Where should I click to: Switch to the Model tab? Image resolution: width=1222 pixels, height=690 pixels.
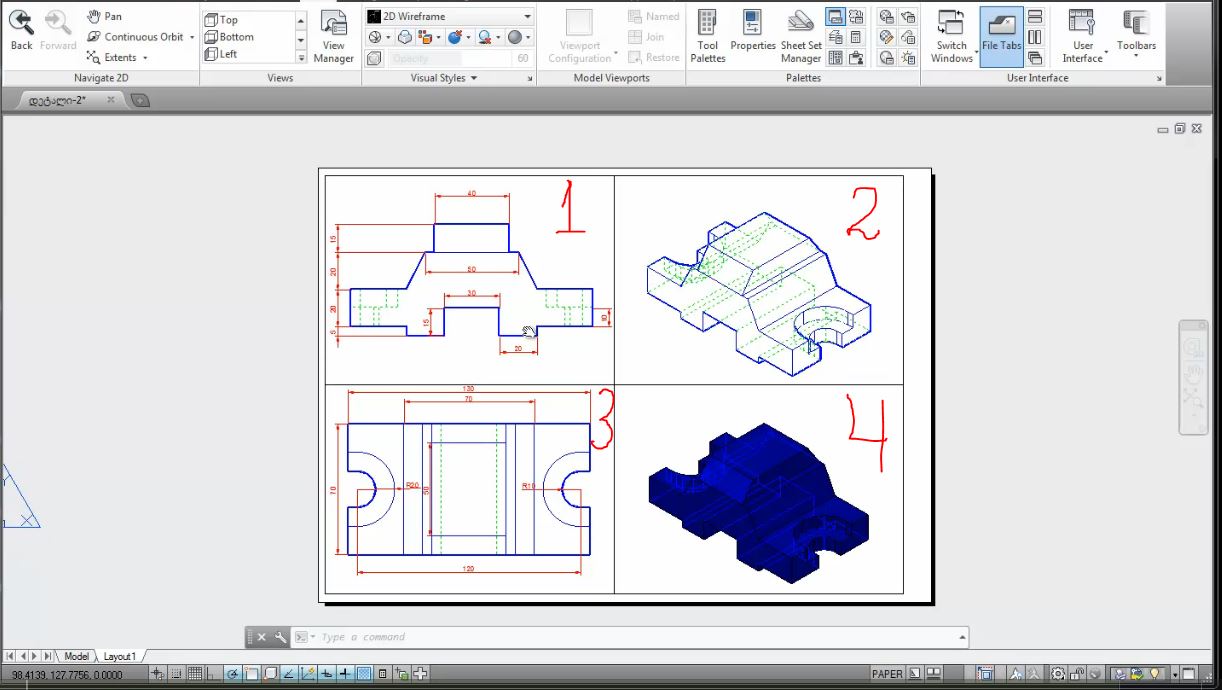pos(76,656)
